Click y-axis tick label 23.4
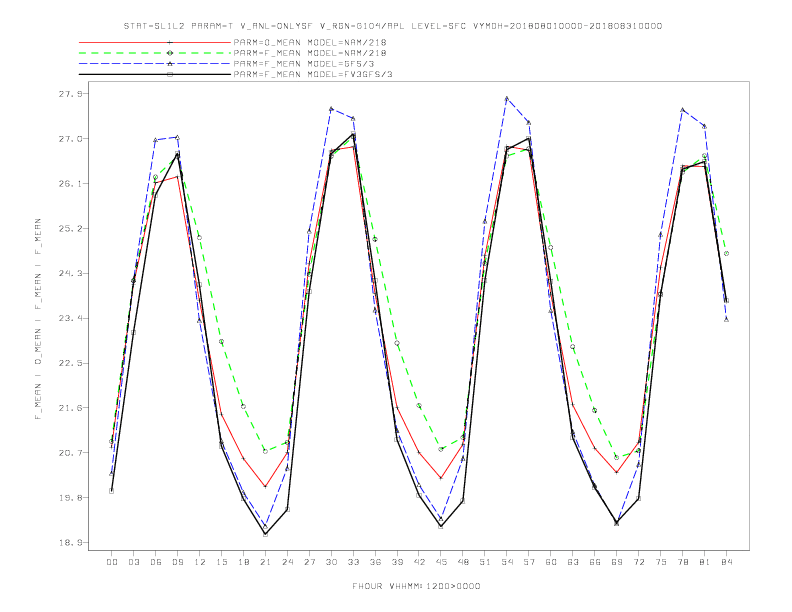 [x=70, y=319]
